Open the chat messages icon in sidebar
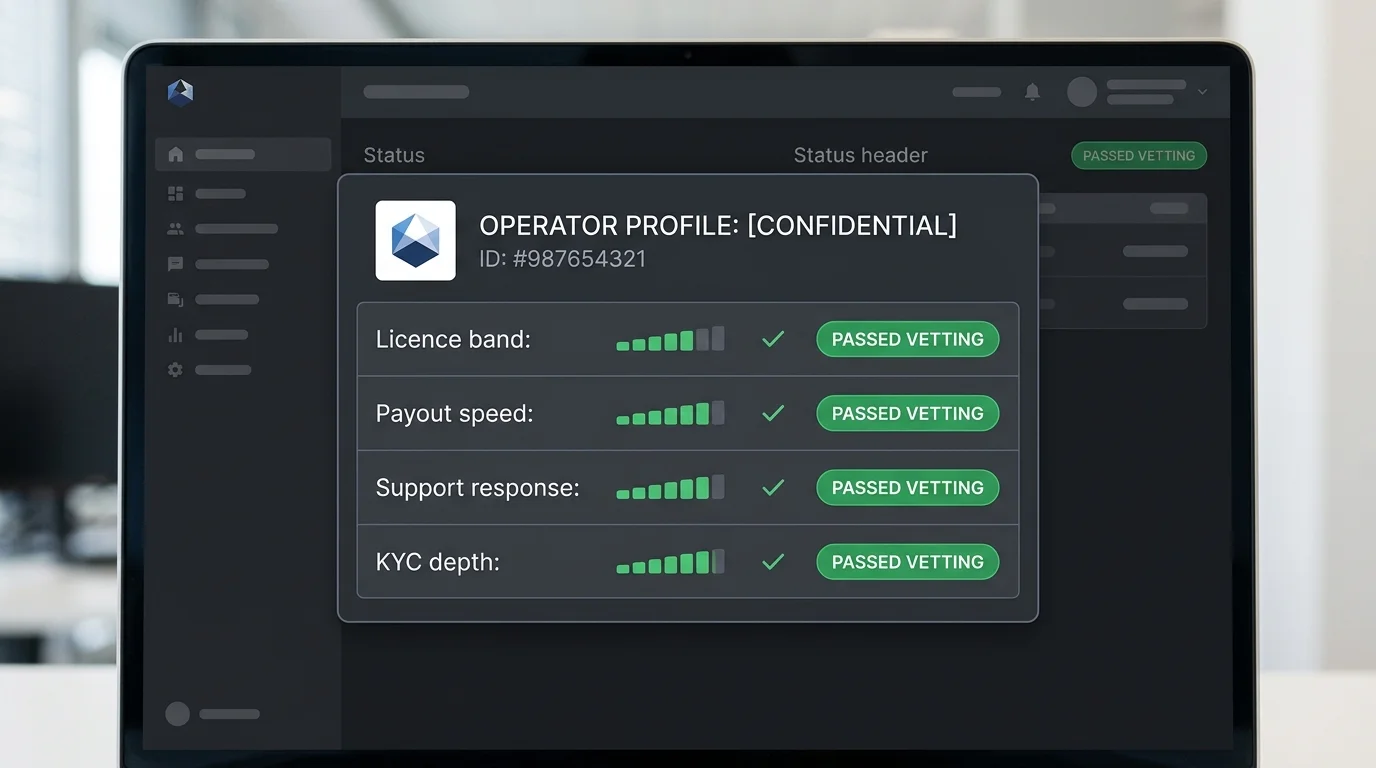Viewport: 1376px width, 768px height. click(176, 264)
